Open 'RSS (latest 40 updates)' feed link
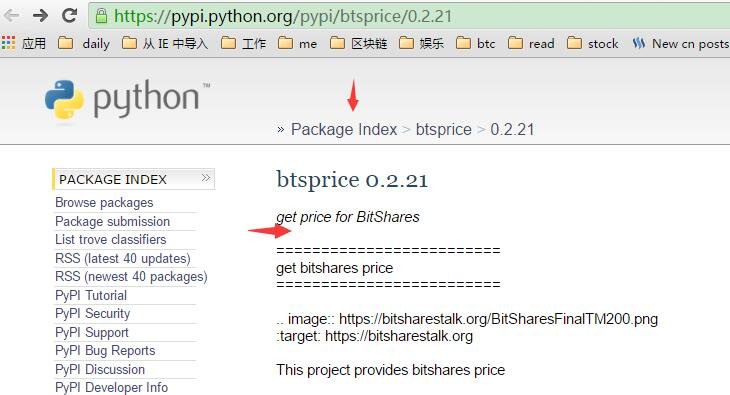Image resolution: width=730 pixels, height=395 pixels. click(122, 258)
